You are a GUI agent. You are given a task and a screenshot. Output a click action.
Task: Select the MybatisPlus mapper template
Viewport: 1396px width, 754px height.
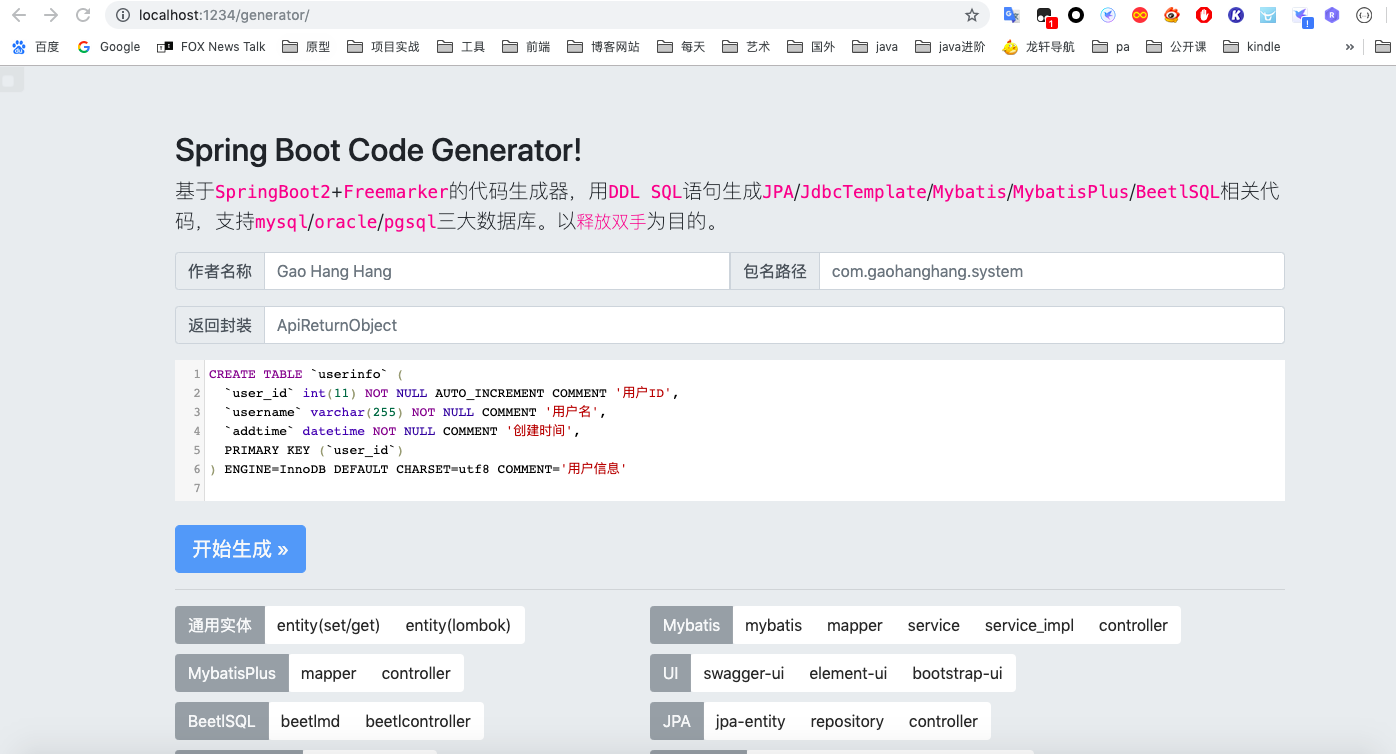[328, 673]
